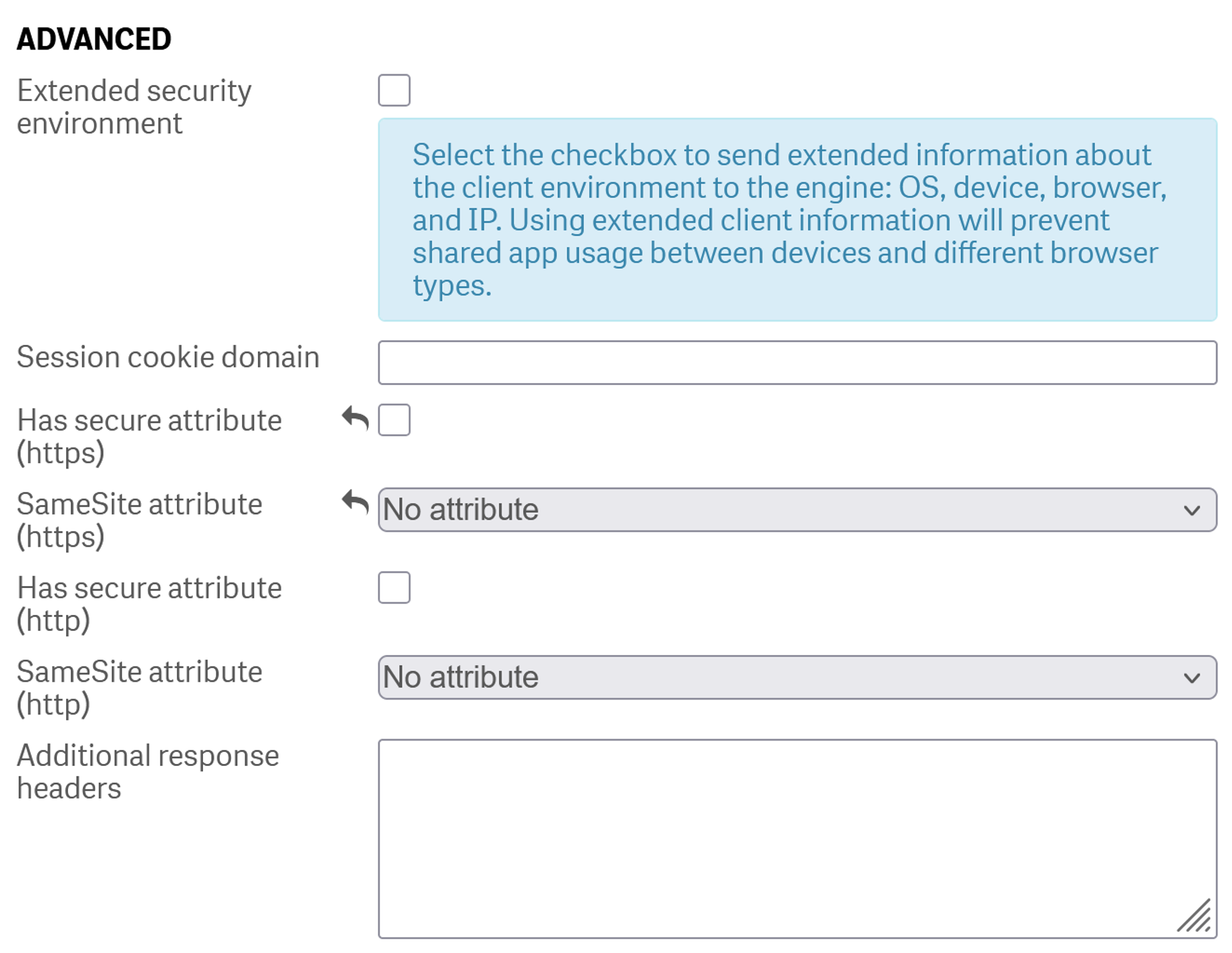Enable the Extended security environment checkbox
Image resolution: width=1232 pixels, height=953 pixels.
394,90
